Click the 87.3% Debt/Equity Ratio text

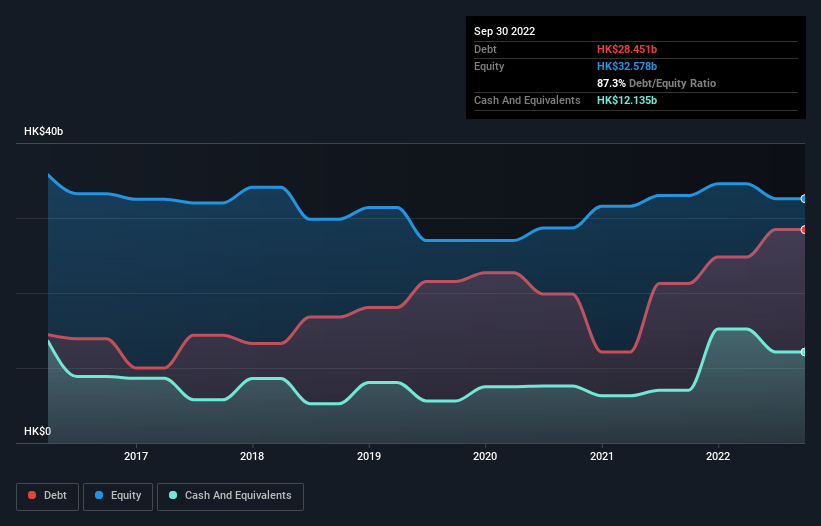pos(656,83)
